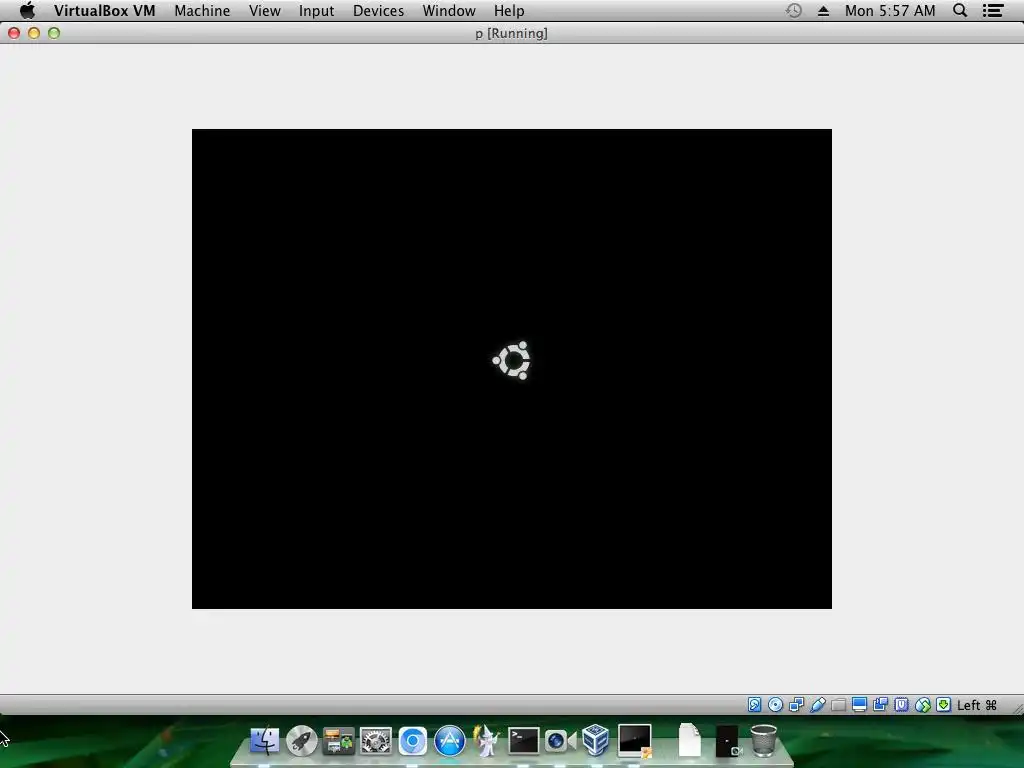Open the Notification Center list icon

click(993, 10)
